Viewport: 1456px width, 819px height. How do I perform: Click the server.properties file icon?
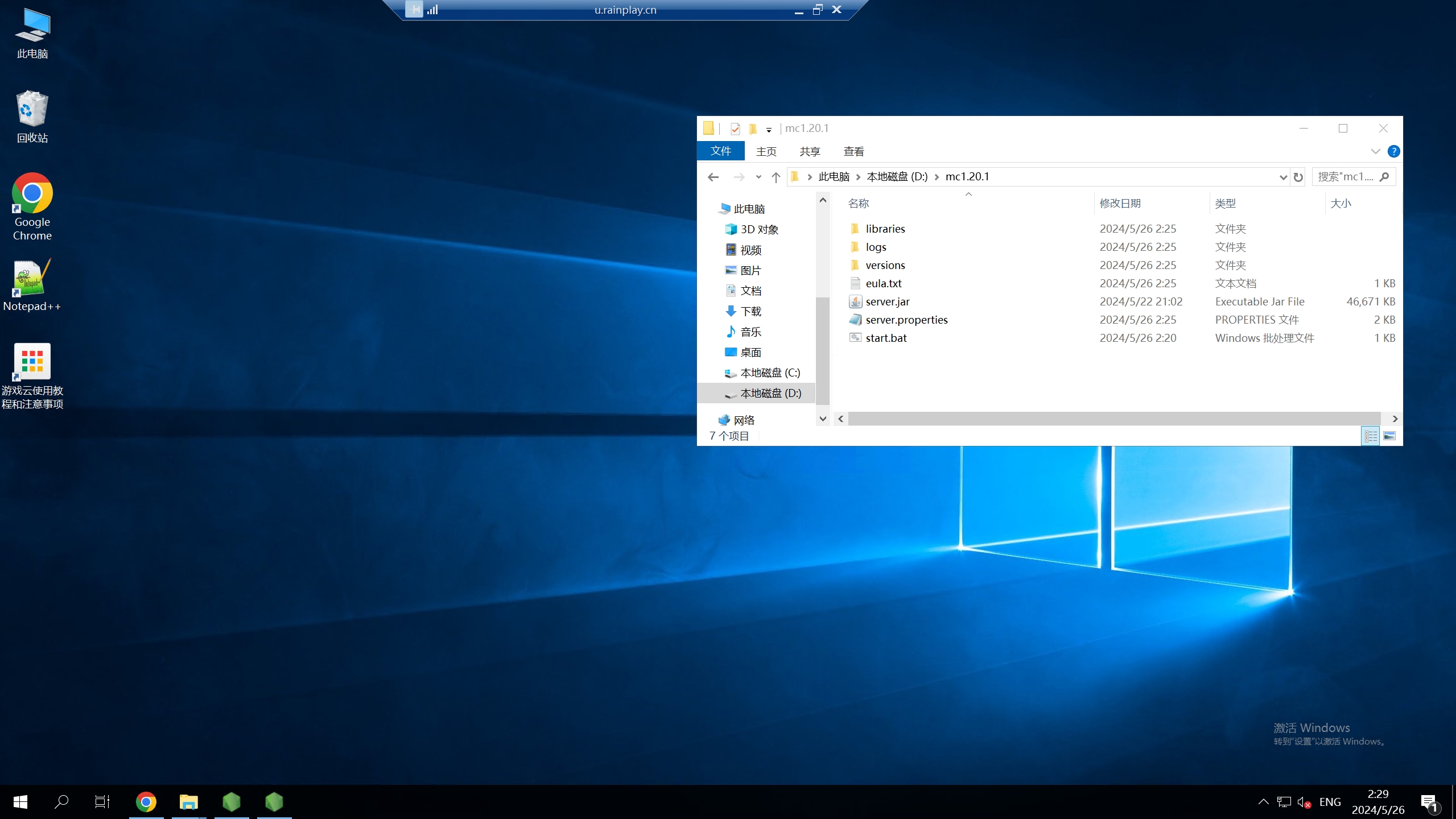pos(855,320)
